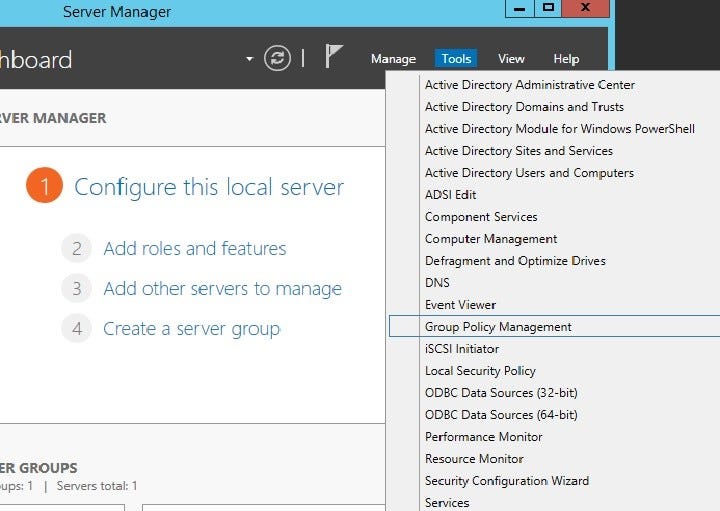
Task: Open the DNS manager entry
Action: [437, 282]
